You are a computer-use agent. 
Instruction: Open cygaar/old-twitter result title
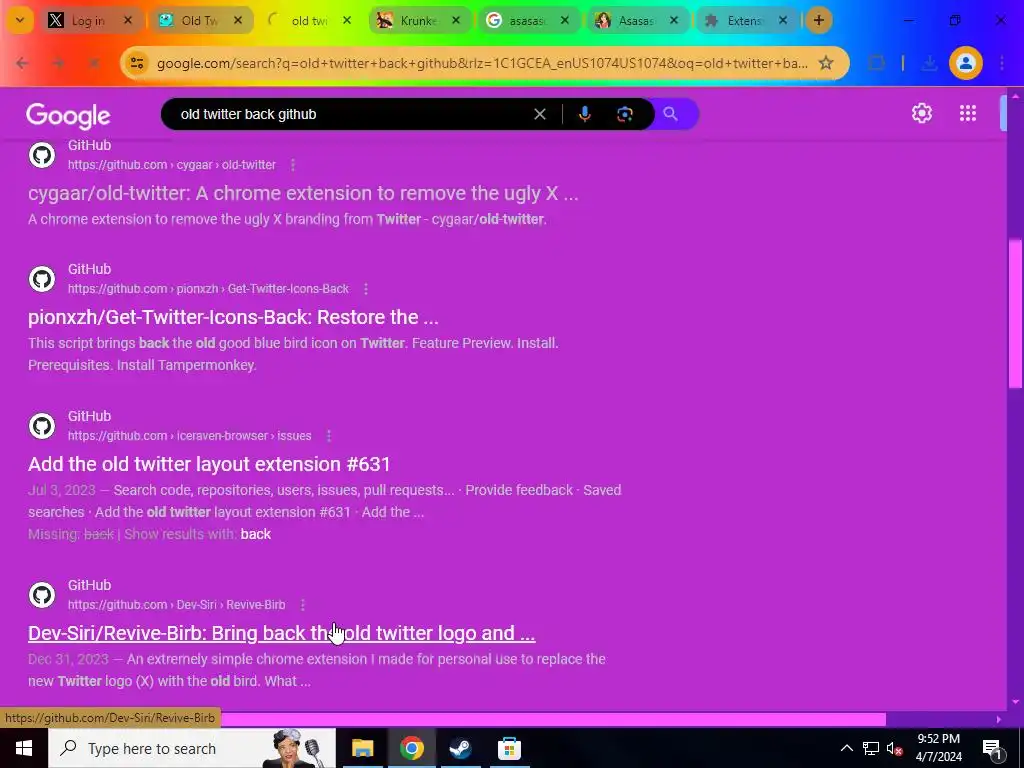303,193
